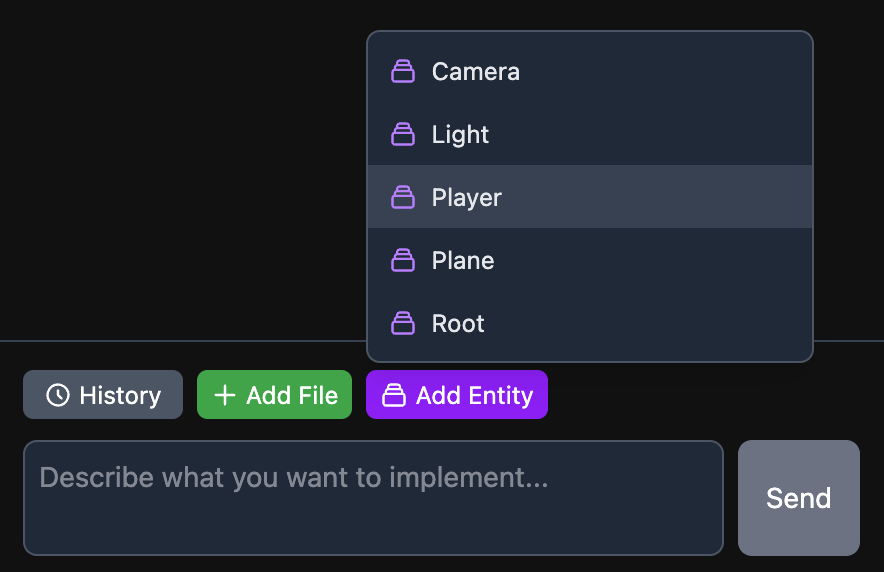Collapse the Add Entity dropdown
Viewport: 884px width, 572px height.
[457, 395]
